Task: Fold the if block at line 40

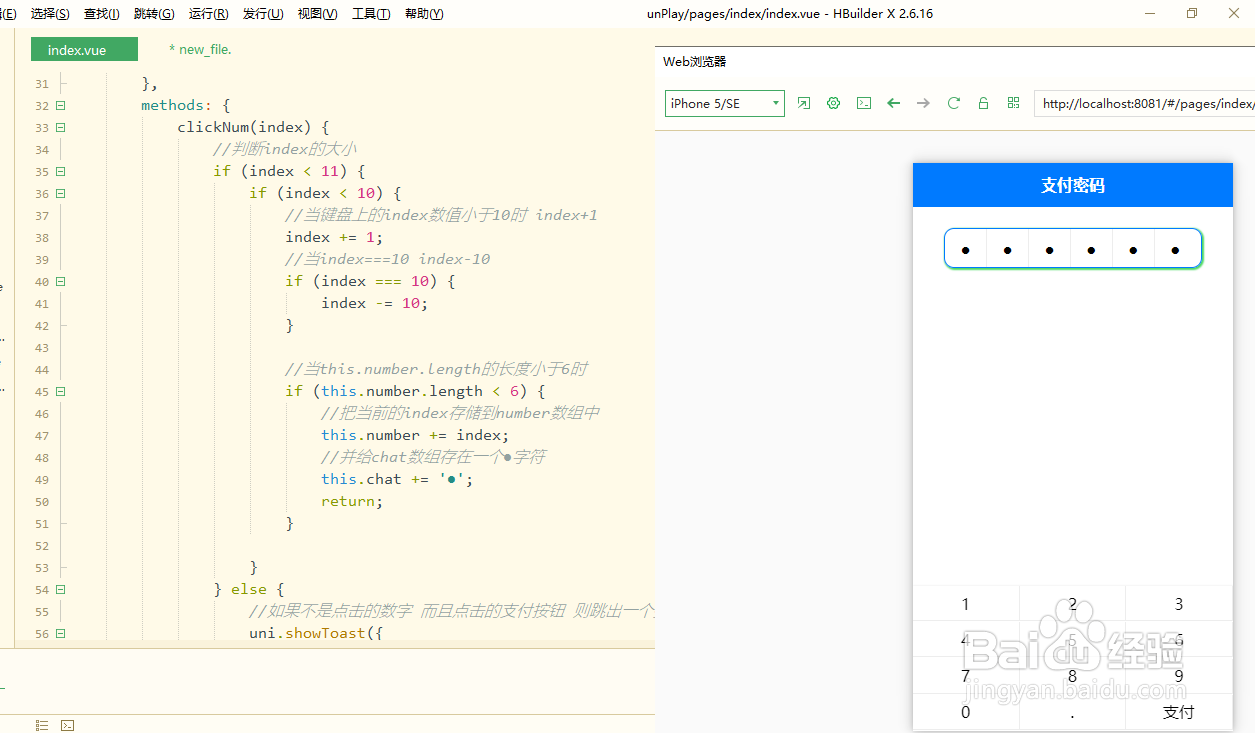Action: (61, 281)
